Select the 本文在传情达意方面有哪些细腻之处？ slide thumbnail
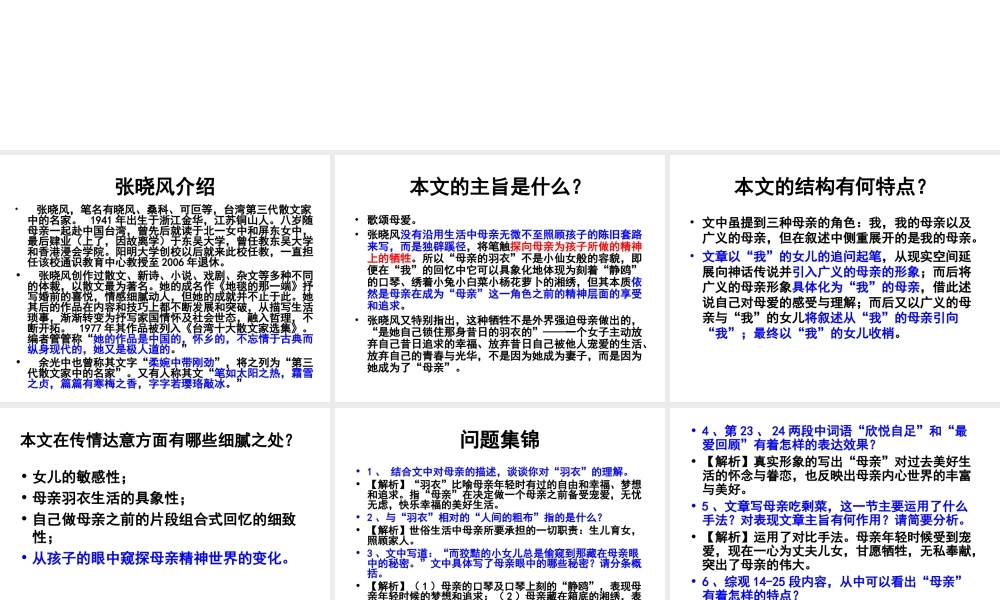 (x=165, y=504)
